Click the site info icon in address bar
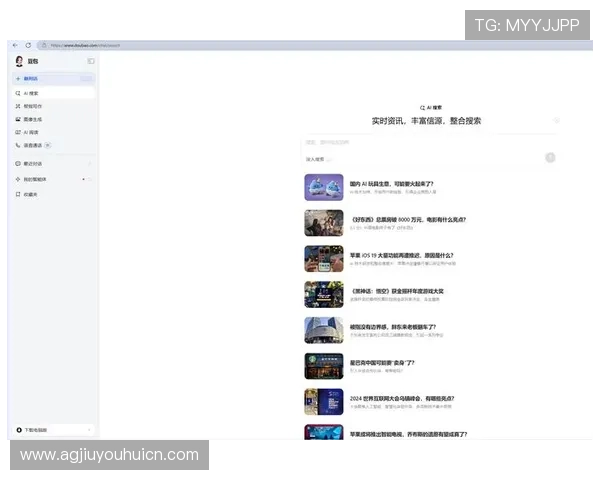Viewport: 600px width, 480px height. 44,45
